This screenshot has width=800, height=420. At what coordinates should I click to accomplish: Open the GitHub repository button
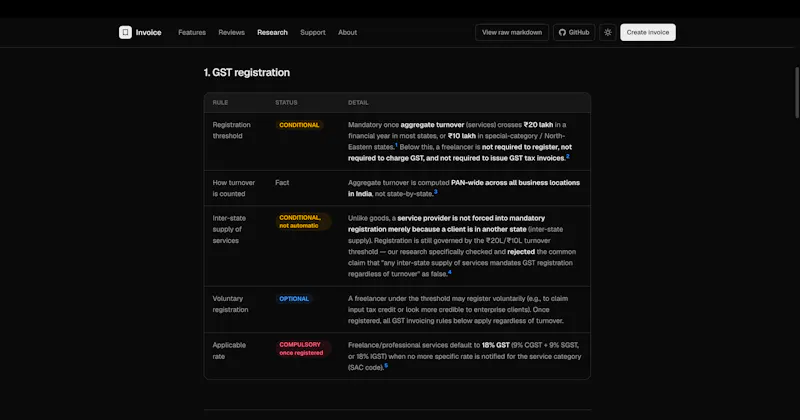[x=574, y=32]
